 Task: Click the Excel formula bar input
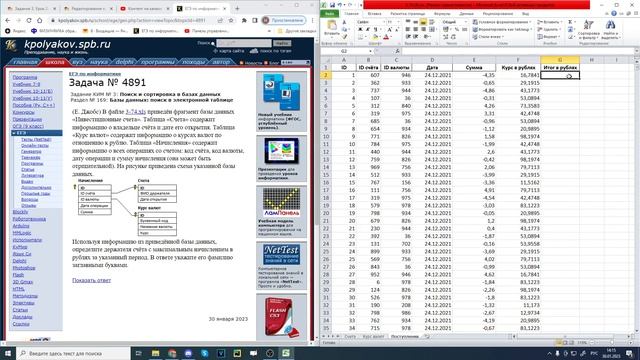pyautogui.click(x=518, y=51)
